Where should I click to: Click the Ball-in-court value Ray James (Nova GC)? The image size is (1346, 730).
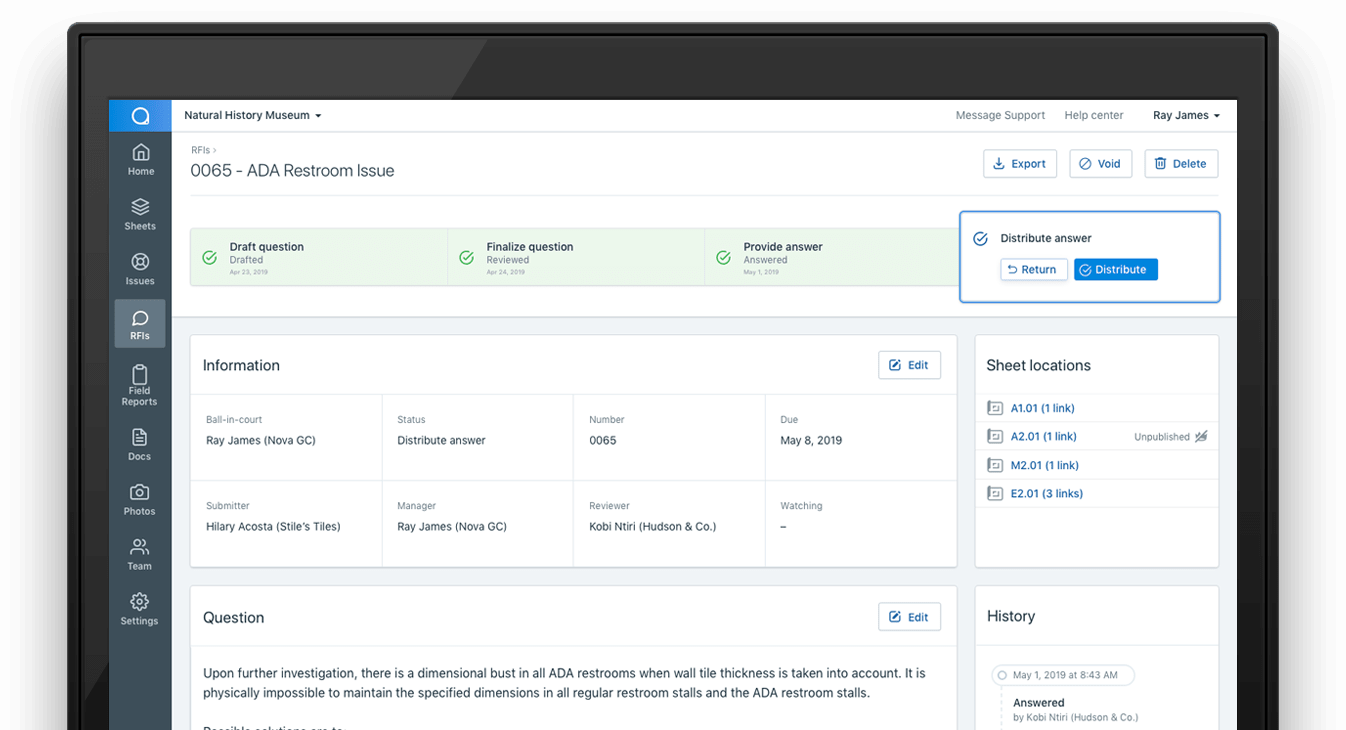point(261,441)
